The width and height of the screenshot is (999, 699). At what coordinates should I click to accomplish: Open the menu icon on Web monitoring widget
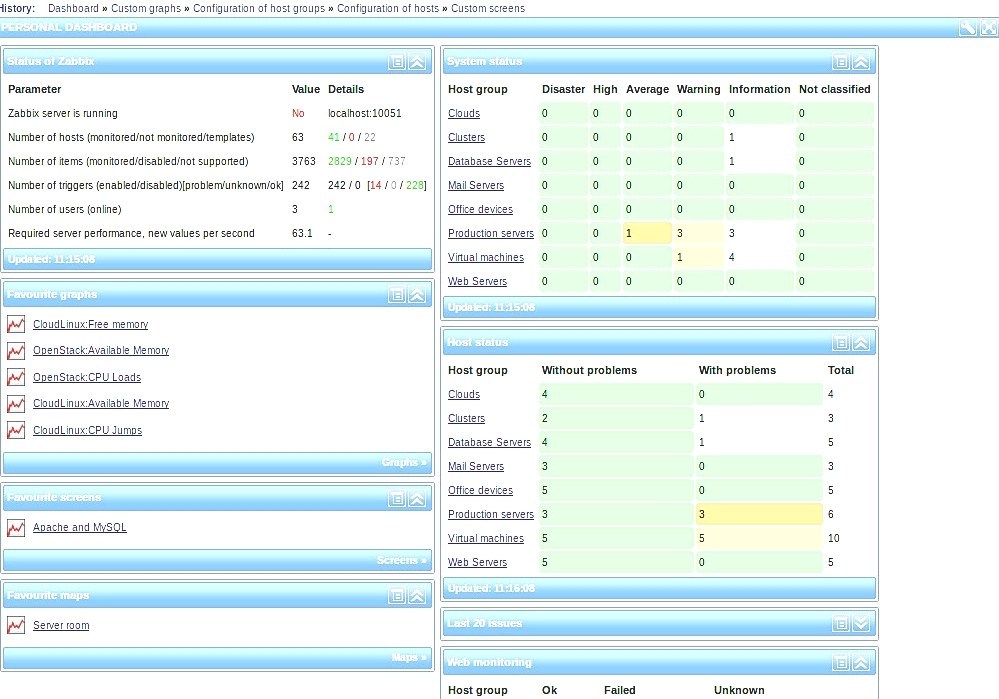coord(841,661)
